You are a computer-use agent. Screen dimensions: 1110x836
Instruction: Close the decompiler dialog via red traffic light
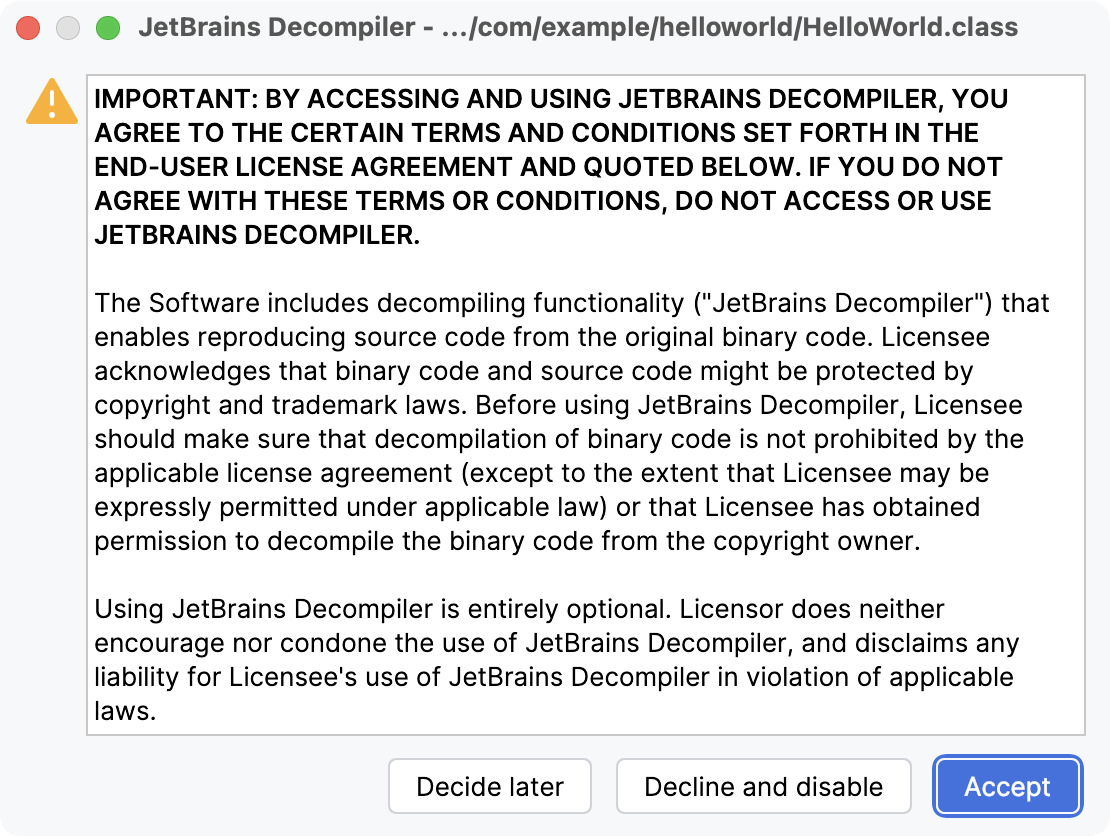(28, 28)
